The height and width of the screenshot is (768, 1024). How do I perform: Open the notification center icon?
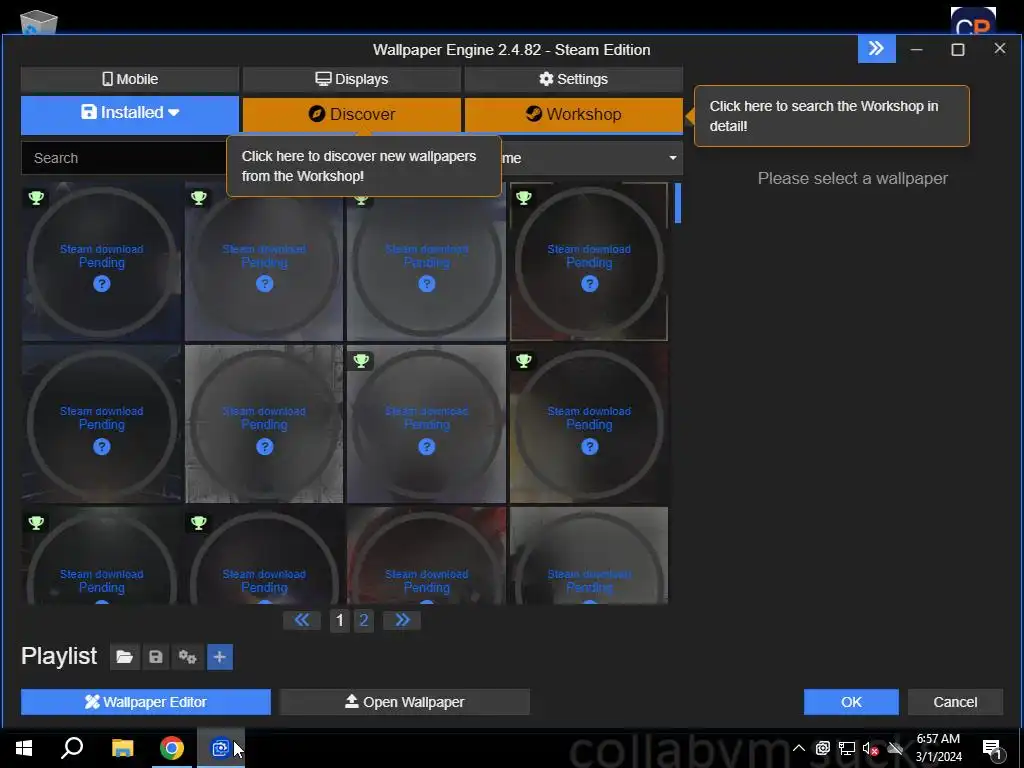coord(992,749)
